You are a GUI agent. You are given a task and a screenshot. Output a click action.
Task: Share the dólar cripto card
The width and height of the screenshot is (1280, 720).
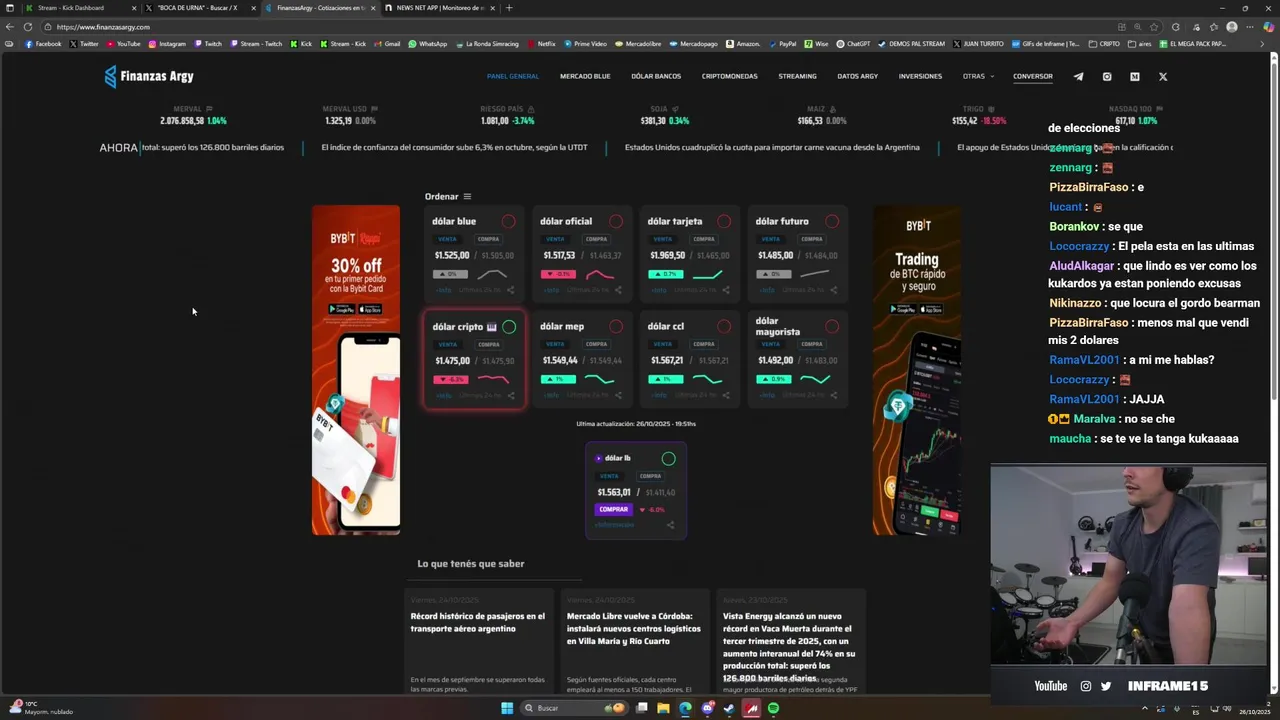[510, 395]
